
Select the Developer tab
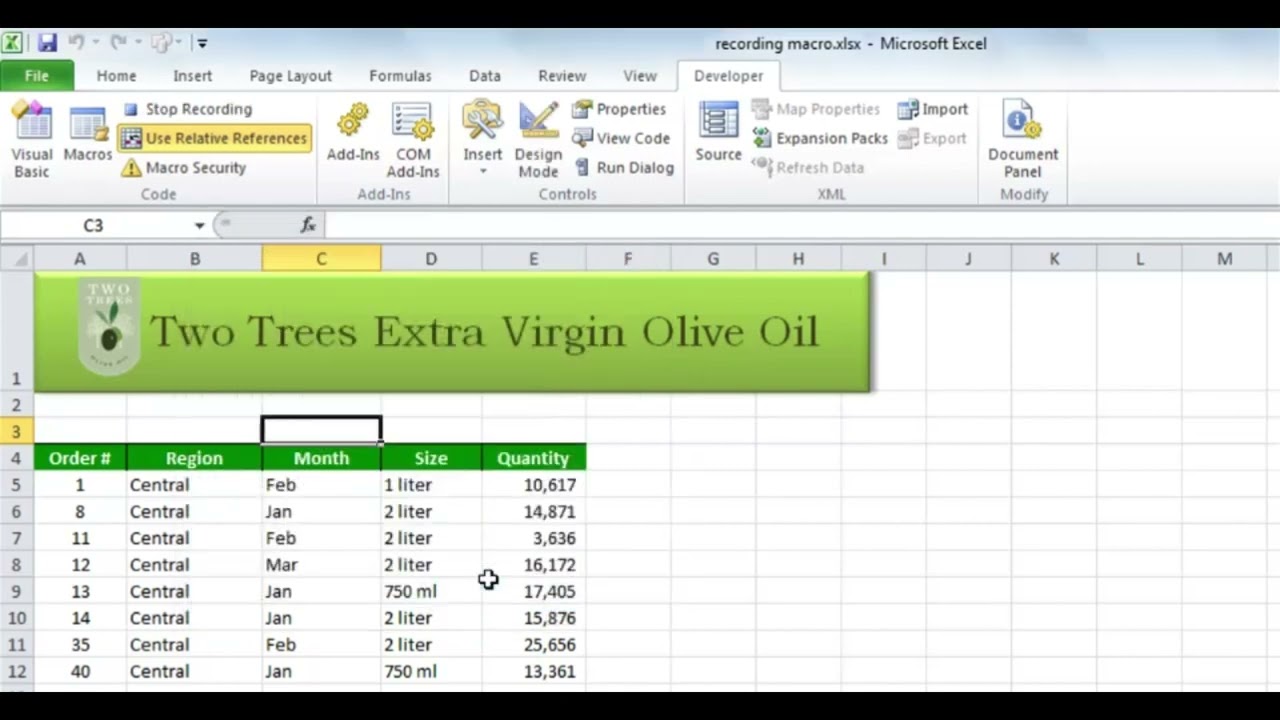pyautogui.click(x=728, y=76)
